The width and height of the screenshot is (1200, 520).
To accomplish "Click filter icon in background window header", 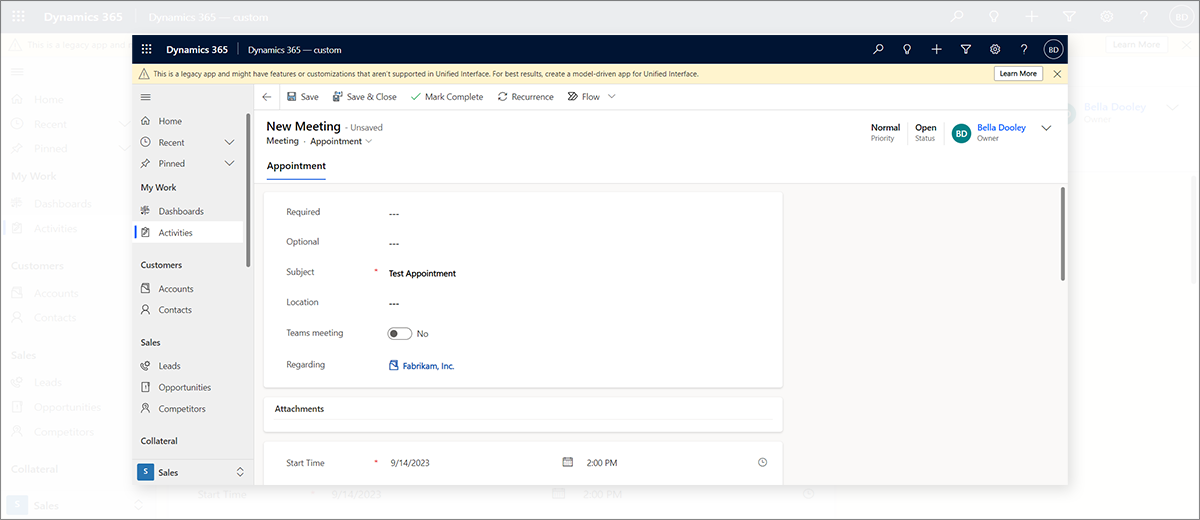I will pos(1069,16).
